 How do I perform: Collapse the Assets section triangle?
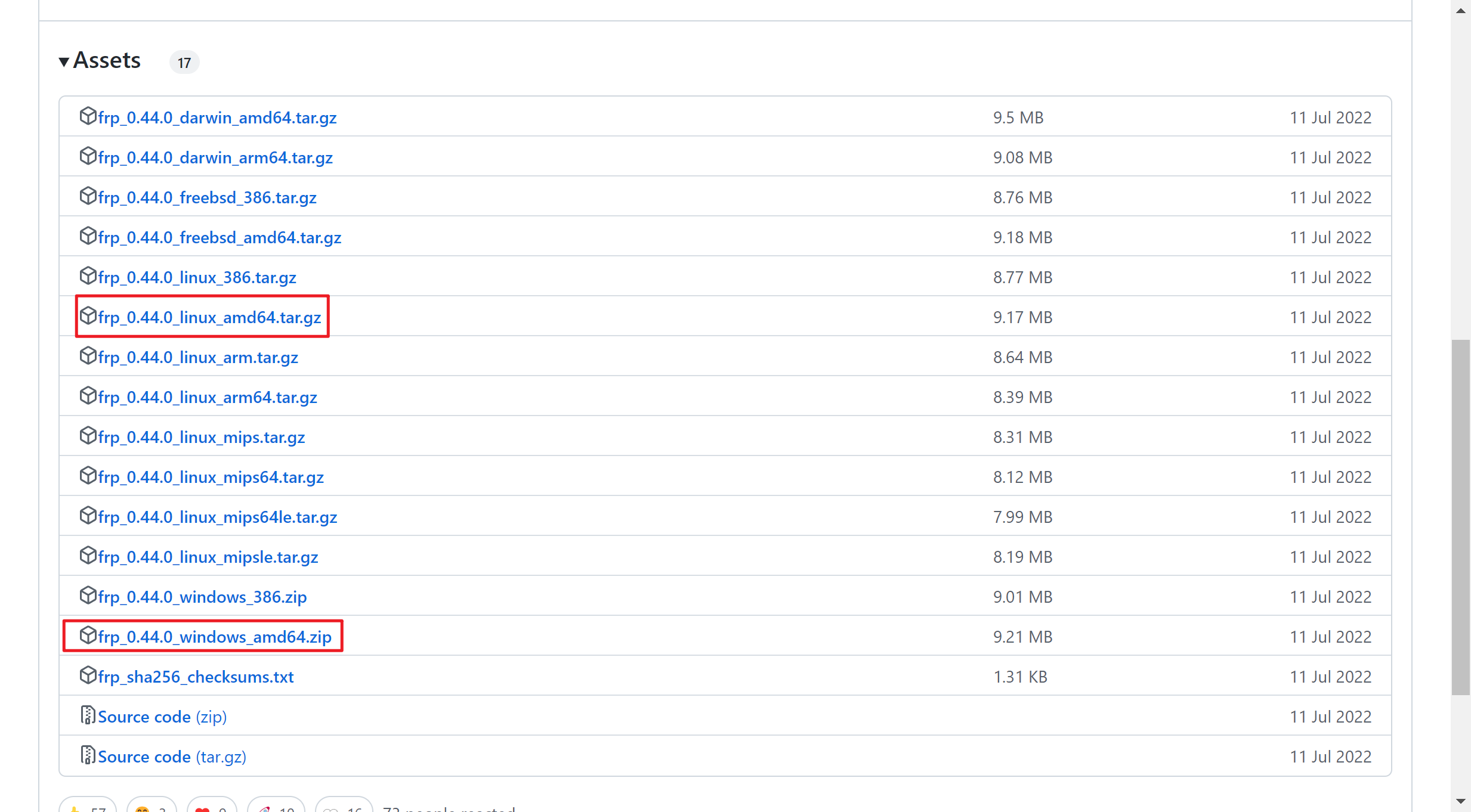click(x=64, y=61)
